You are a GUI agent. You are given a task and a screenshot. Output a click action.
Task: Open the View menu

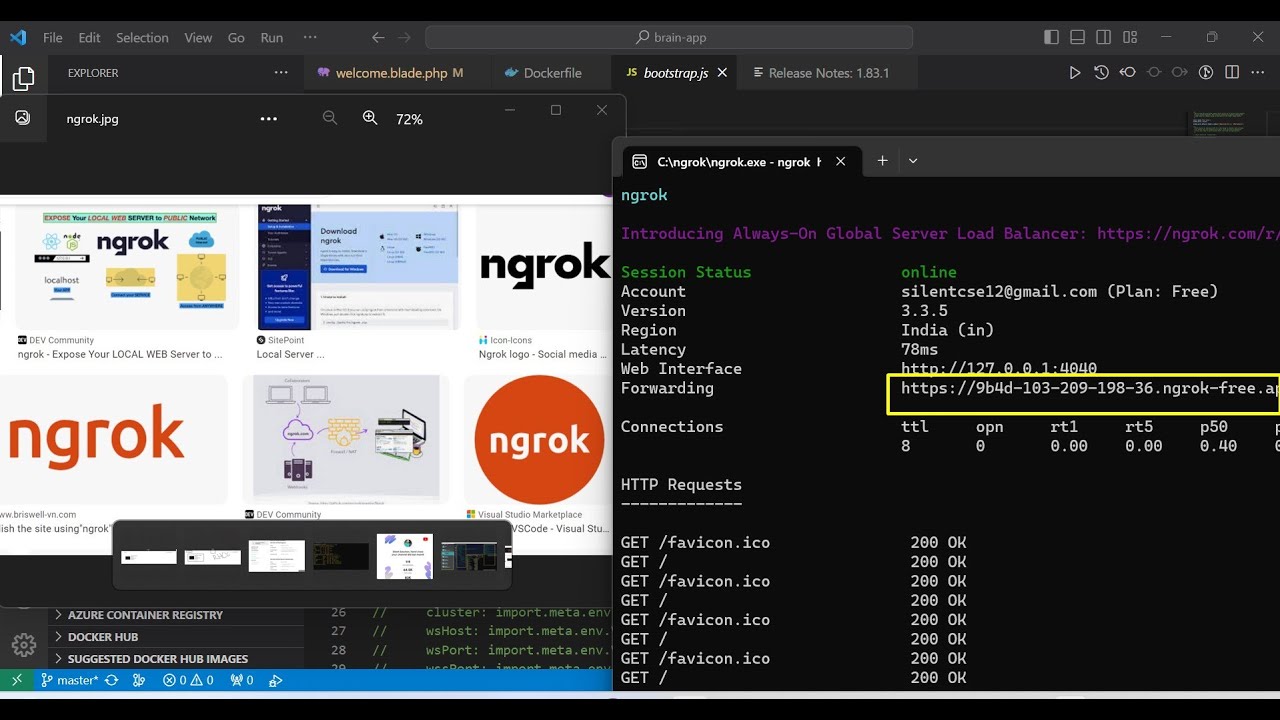[198, 37]
